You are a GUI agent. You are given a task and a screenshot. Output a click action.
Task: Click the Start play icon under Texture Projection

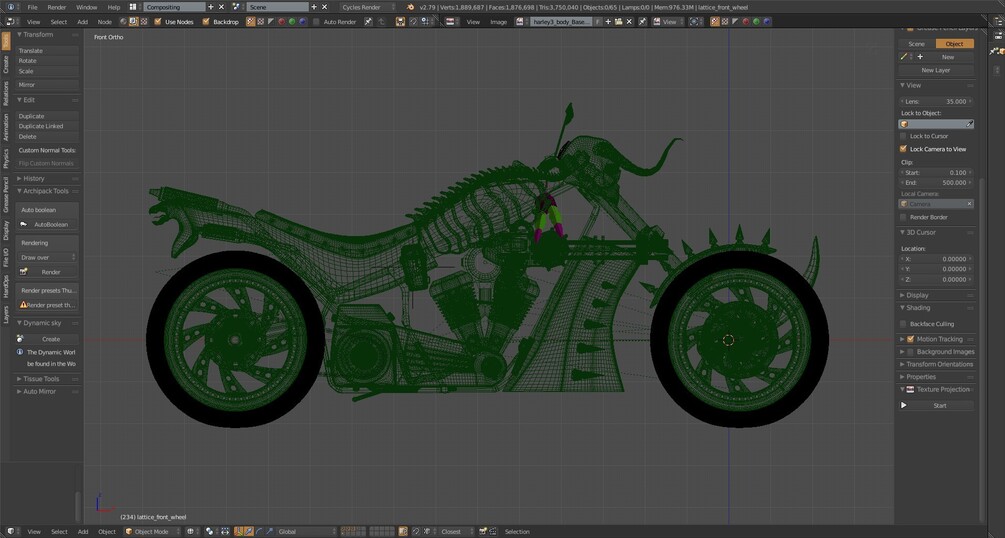click(x=904, y=405)
